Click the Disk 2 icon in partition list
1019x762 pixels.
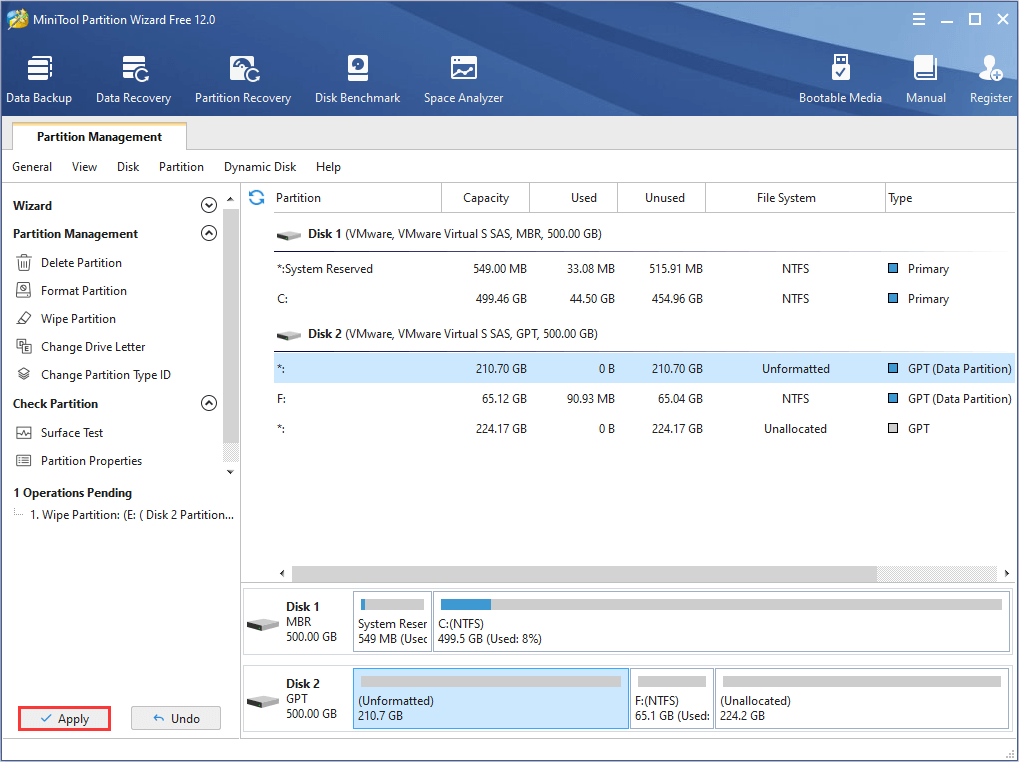289,335
